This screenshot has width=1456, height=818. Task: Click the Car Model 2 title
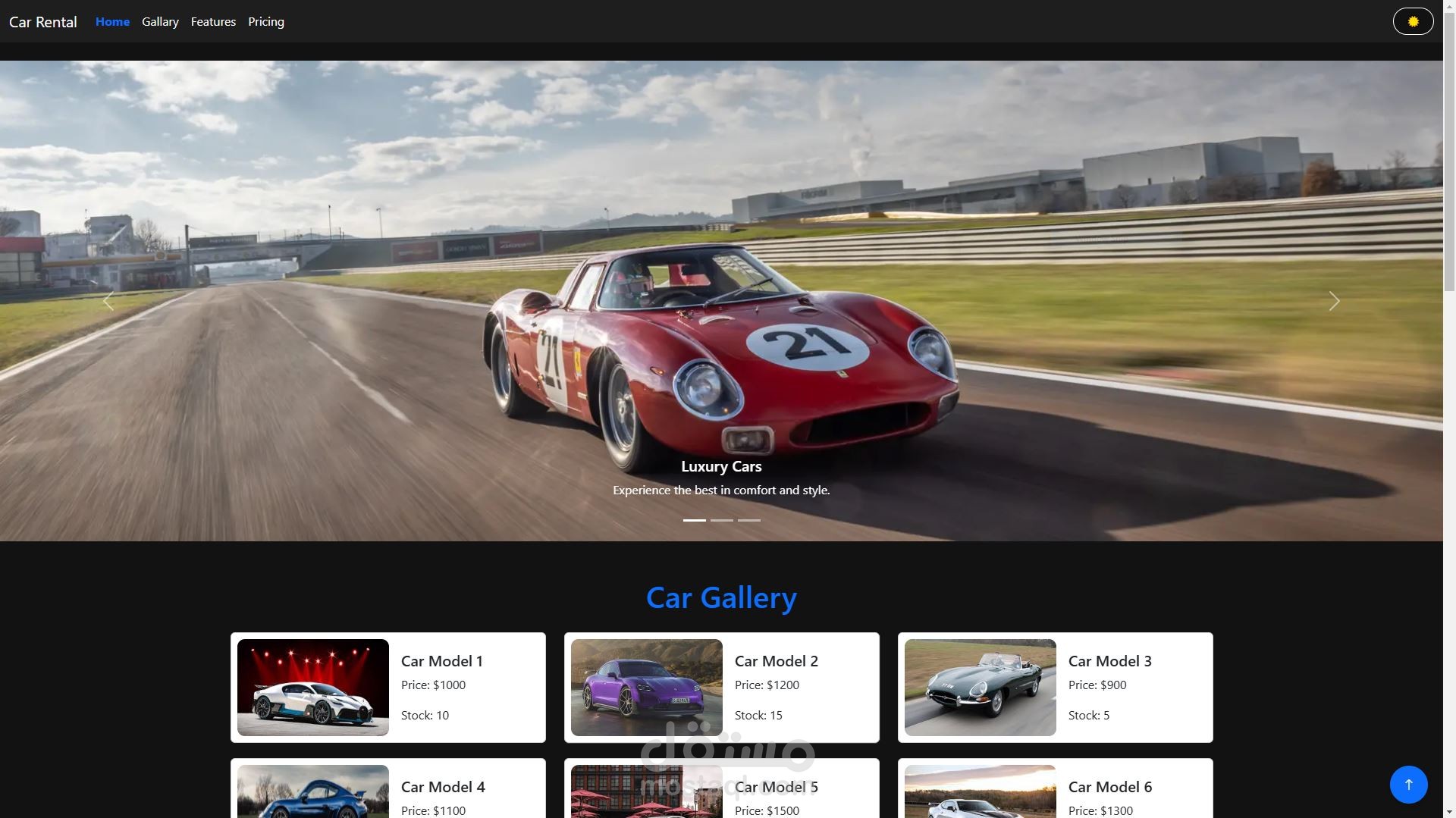coord(777,661)
